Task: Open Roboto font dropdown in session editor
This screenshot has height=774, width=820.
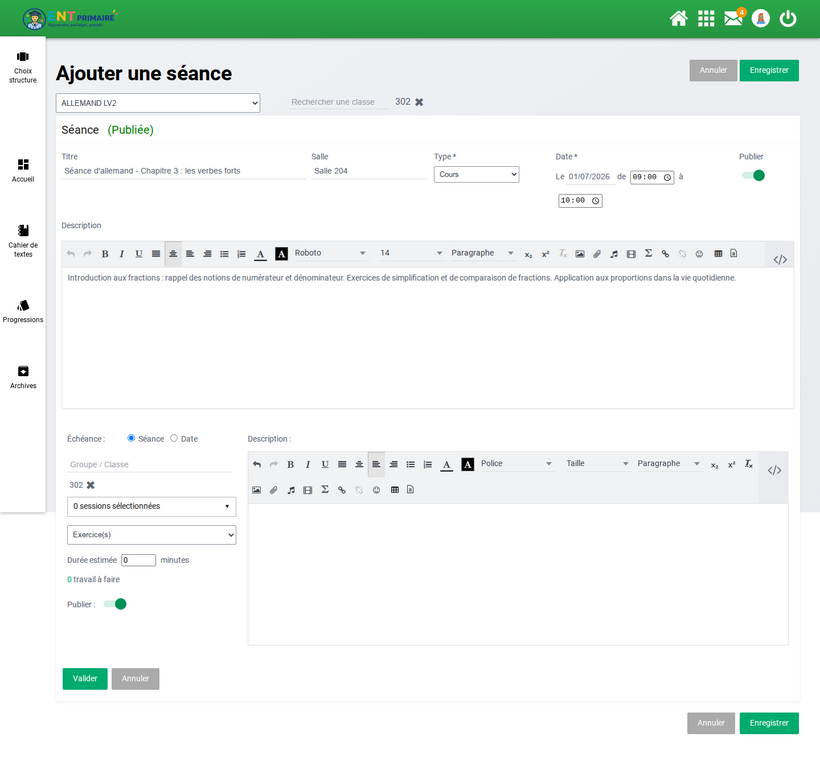Action: [x=329, y=253]
